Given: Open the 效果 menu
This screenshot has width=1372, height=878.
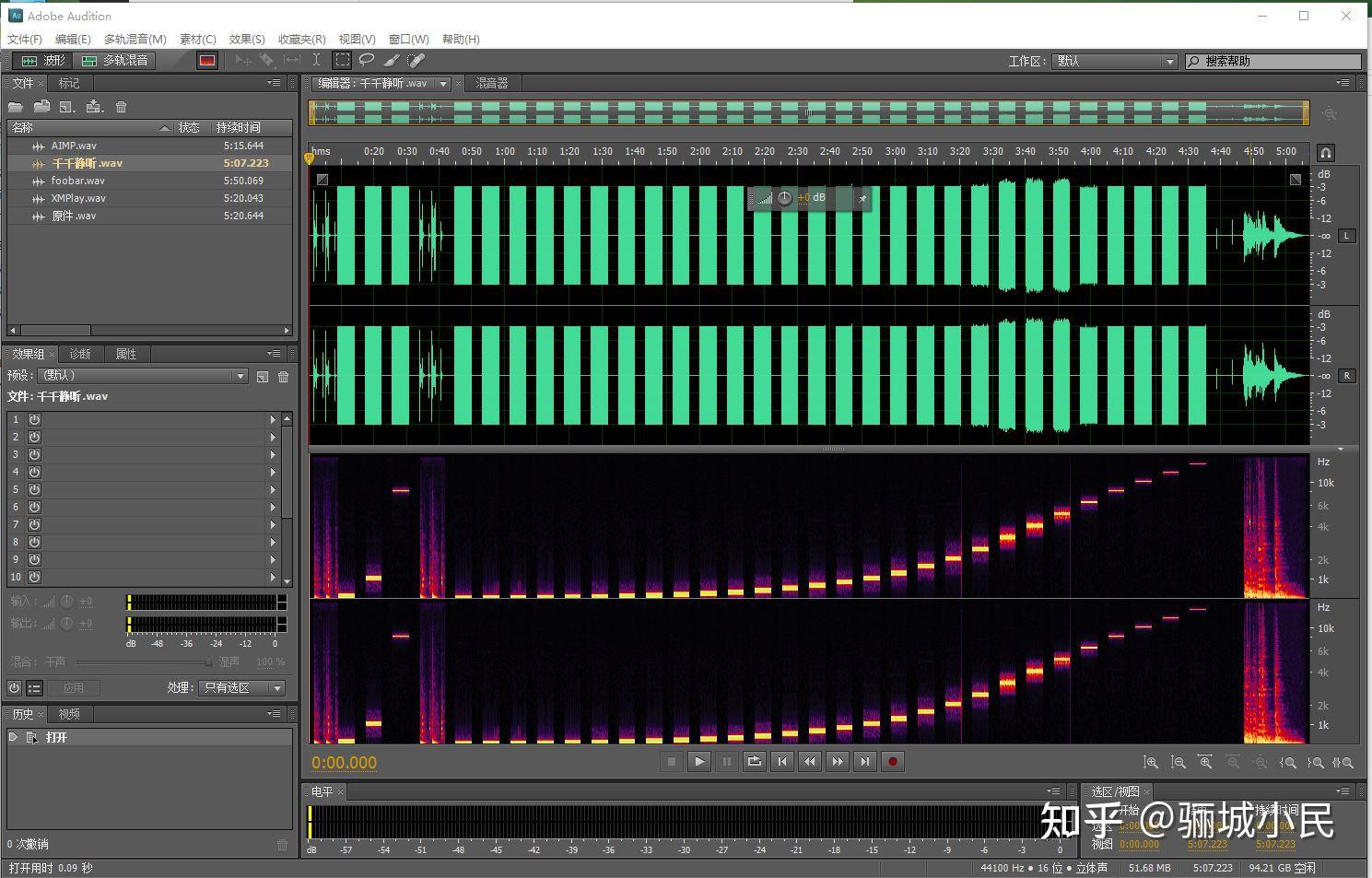Looking at the screenshot, I should [245, 39].
